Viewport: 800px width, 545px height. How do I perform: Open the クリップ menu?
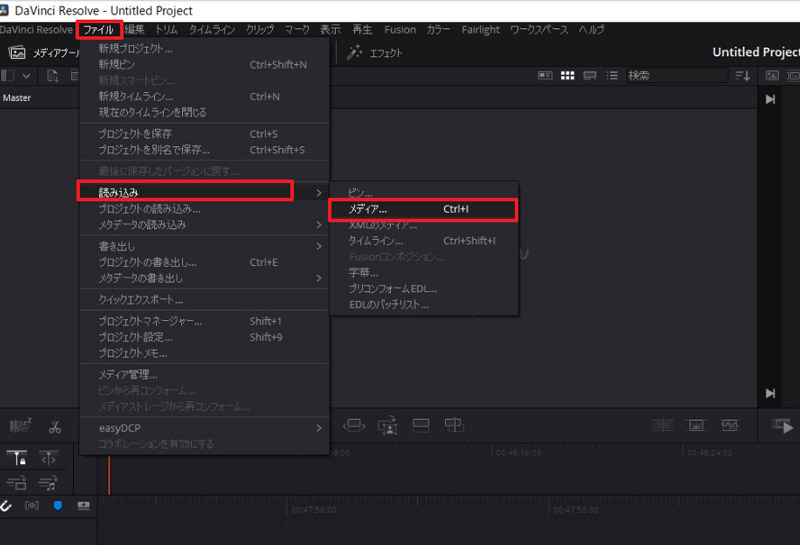click(x=260, y=30)
